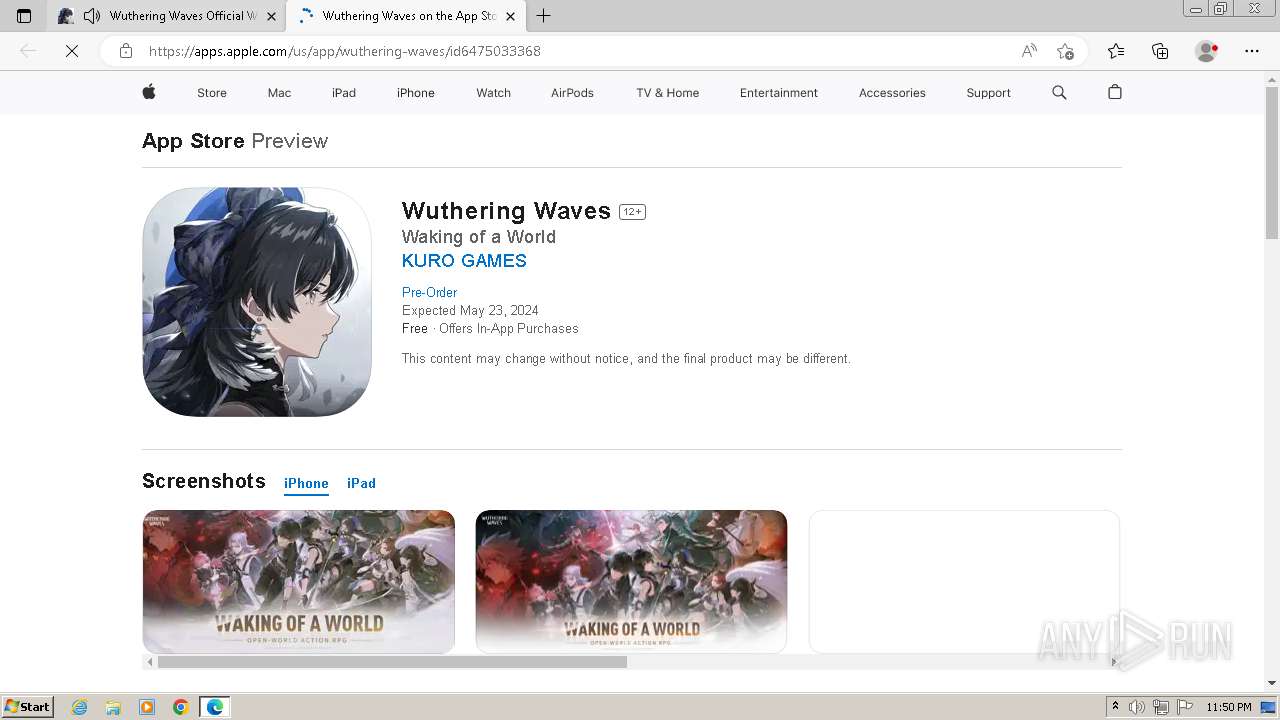This screenshot has height=720, width=1280.
Task: Click the address bar URL
Action: 345,51
